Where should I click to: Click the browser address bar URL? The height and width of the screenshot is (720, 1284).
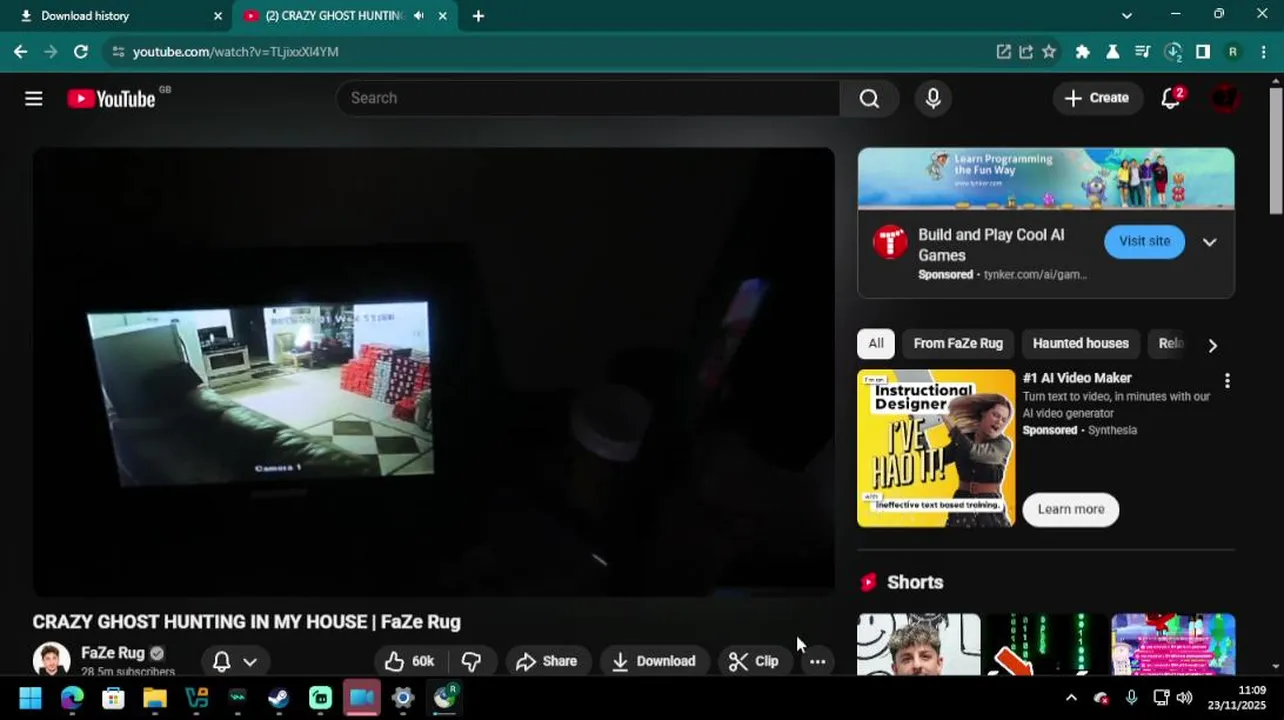236,51
